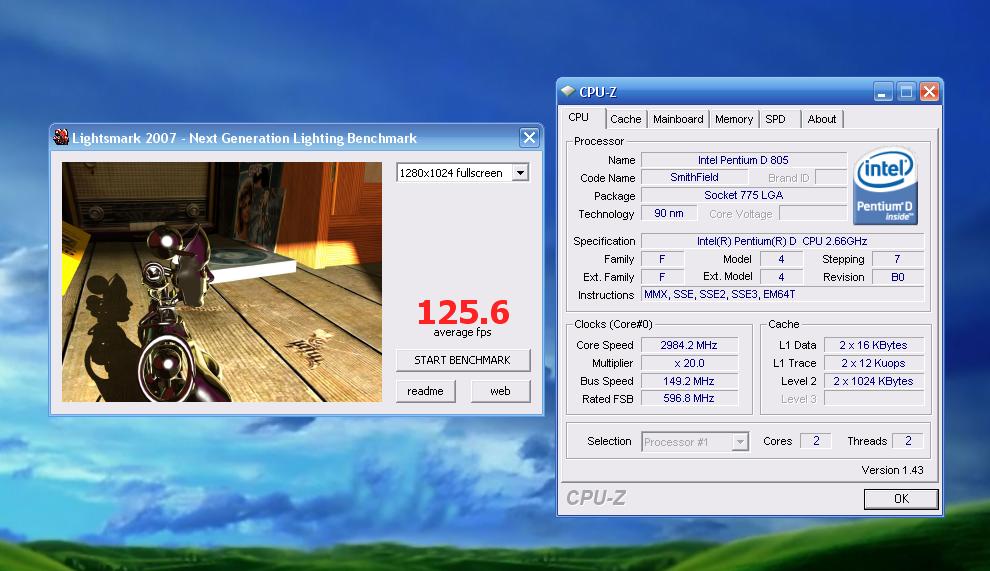Click the empty Core Voltage field
990x571 pixels.
click(813, 213)
